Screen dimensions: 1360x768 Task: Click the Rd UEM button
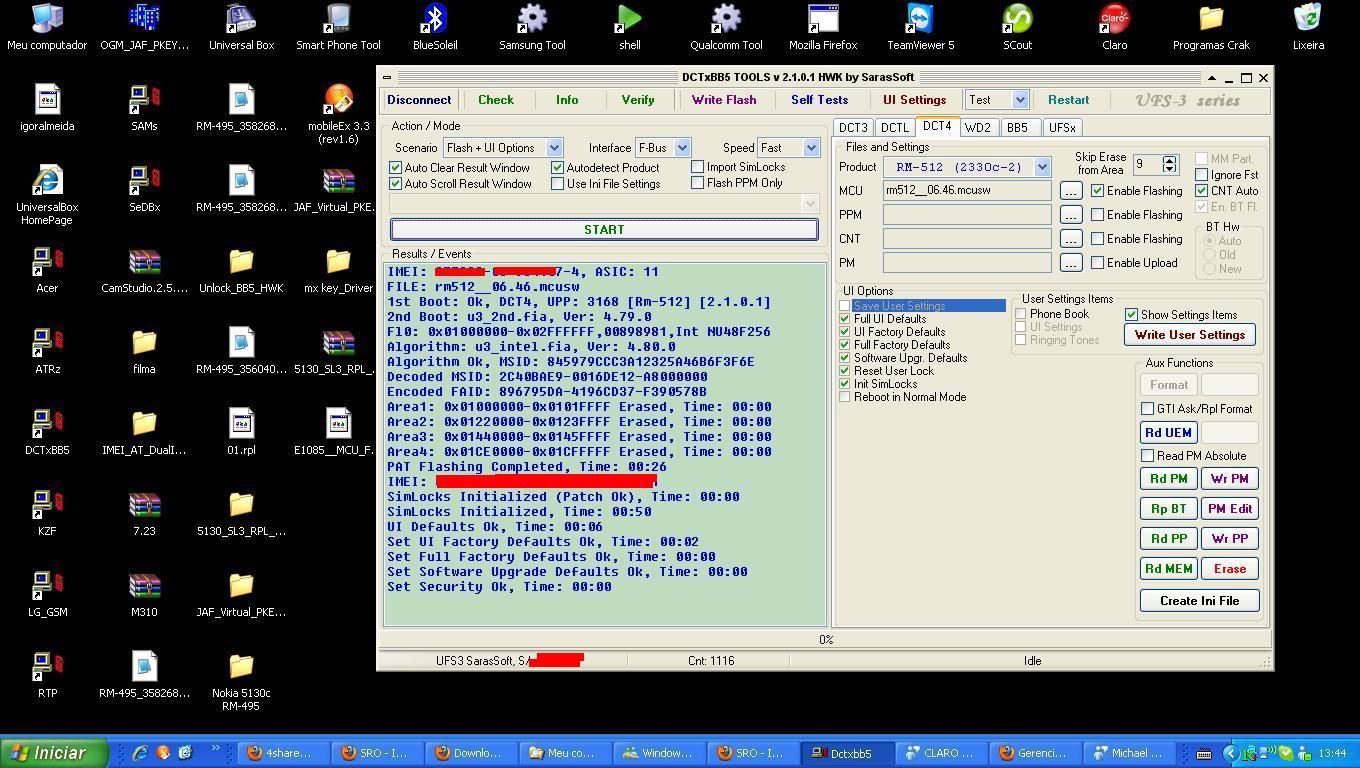1168,433
